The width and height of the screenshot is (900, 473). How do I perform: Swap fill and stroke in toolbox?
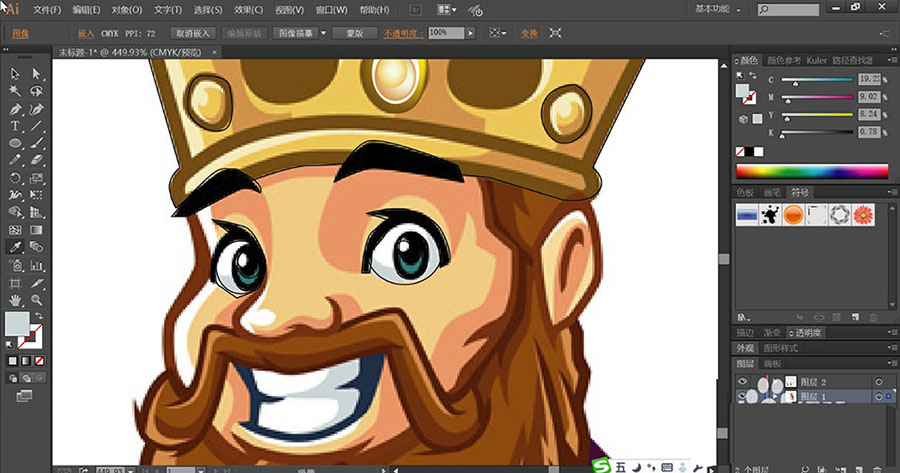pyautogui.click(x=38, y=316)
